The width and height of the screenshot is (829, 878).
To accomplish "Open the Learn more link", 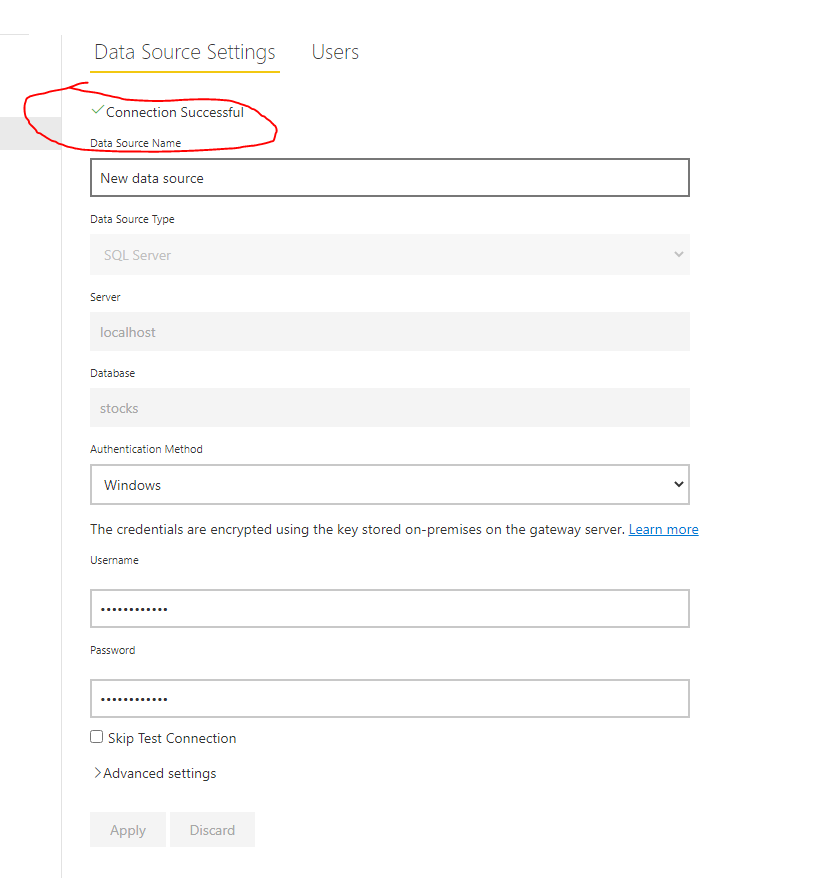I will pos(663,529).
